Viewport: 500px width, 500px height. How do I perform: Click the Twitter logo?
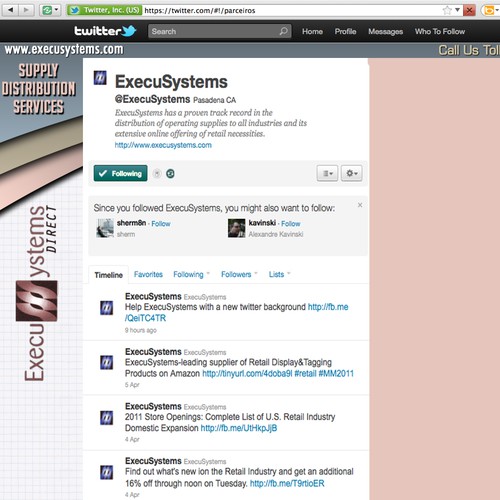coord(105,31)
